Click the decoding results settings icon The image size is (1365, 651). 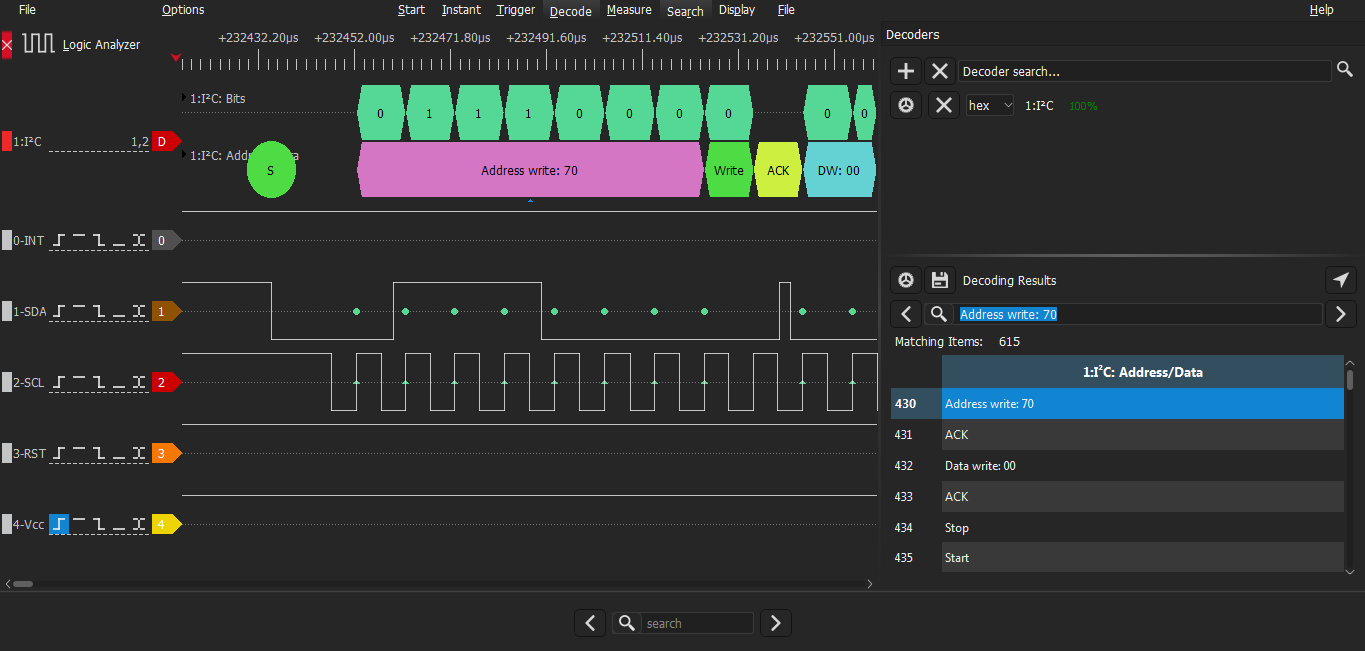(x=906, y=280)
